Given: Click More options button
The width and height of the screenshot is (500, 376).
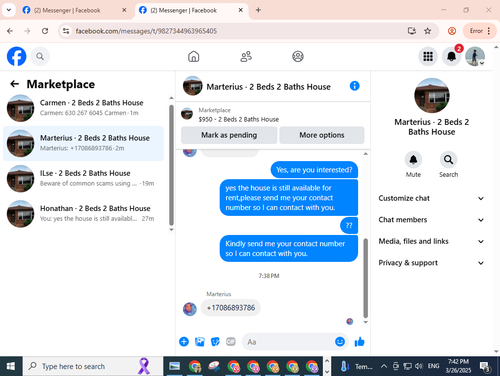Looking at the screenshot, I should click(322, 135).
